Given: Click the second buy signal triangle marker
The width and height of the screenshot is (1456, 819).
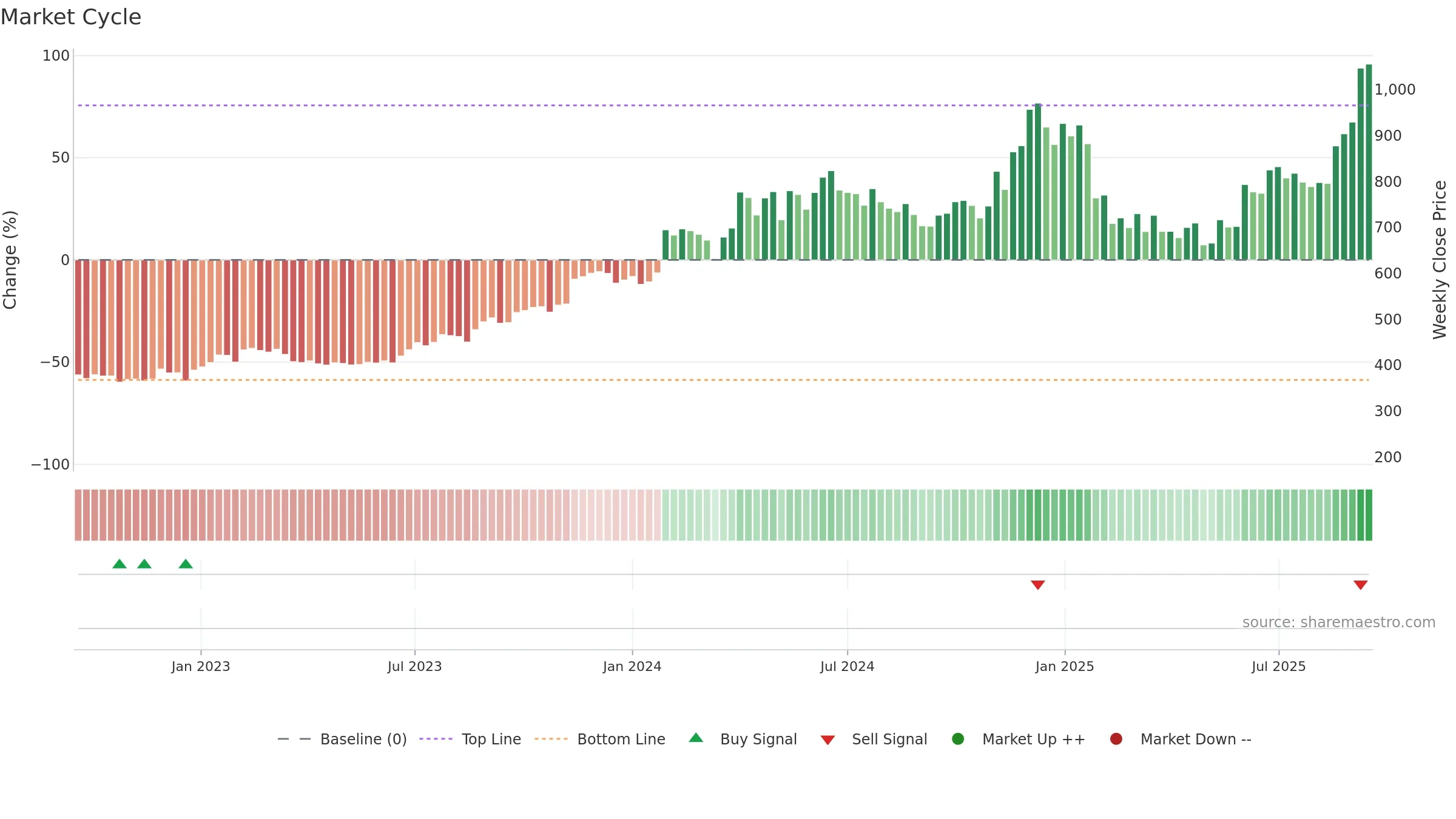Looking at the screenshot, I should pyautogui.click(x=144, y=564).
